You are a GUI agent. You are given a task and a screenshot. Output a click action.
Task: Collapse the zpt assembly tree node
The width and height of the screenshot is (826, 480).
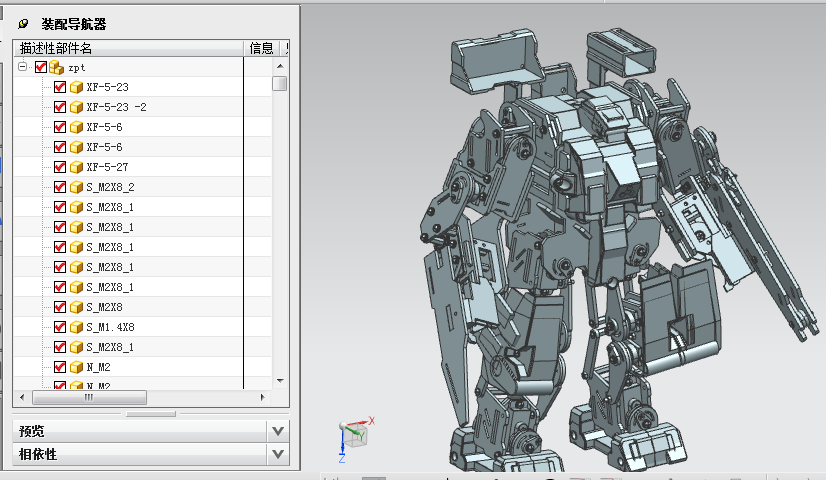[x=23, y=67]
